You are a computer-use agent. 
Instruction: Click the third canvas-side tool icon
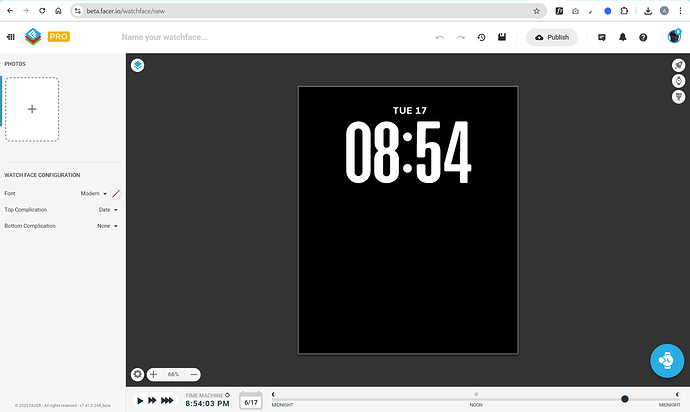pos(679,96)
